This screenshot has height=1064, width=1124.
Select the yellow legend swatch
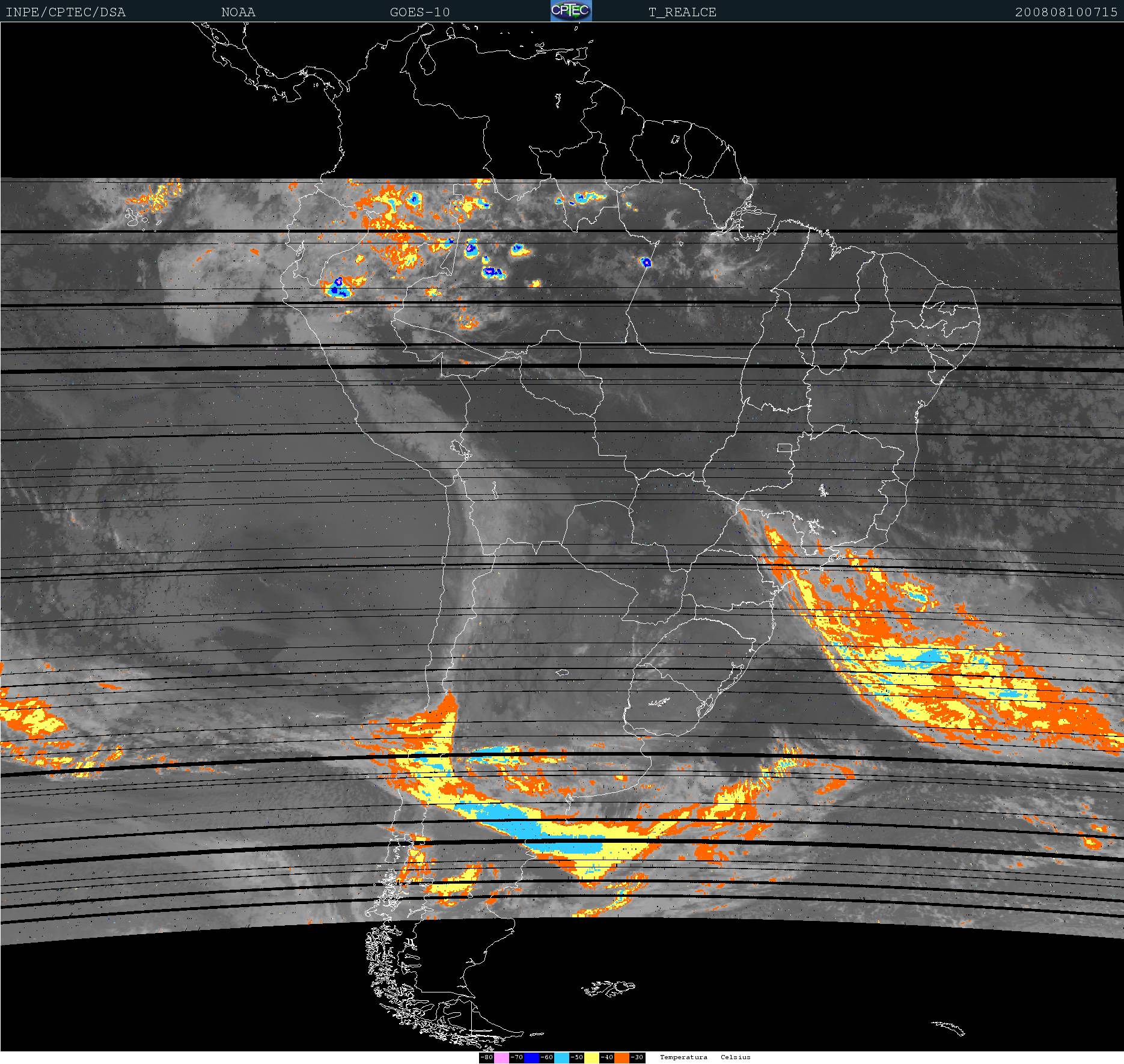tap(591, 1057)
